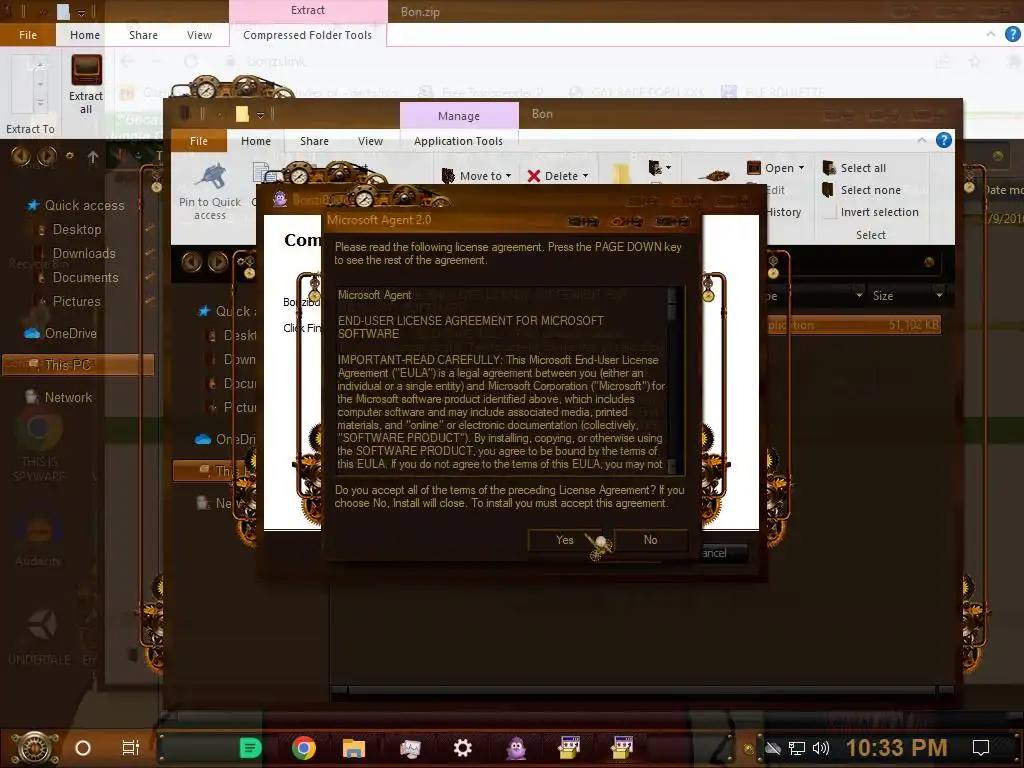This screenshot has height=768, width=1024.
Task: Click the Properties icon in ribbon
Action: click(x=714, y=175)
